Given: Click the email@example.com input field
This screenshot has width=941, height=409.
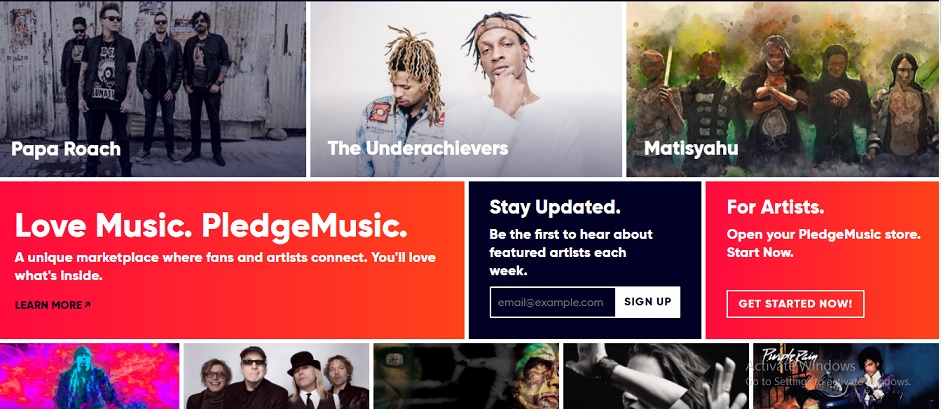Looking at the screenshot, I should [x=553, y=302].
